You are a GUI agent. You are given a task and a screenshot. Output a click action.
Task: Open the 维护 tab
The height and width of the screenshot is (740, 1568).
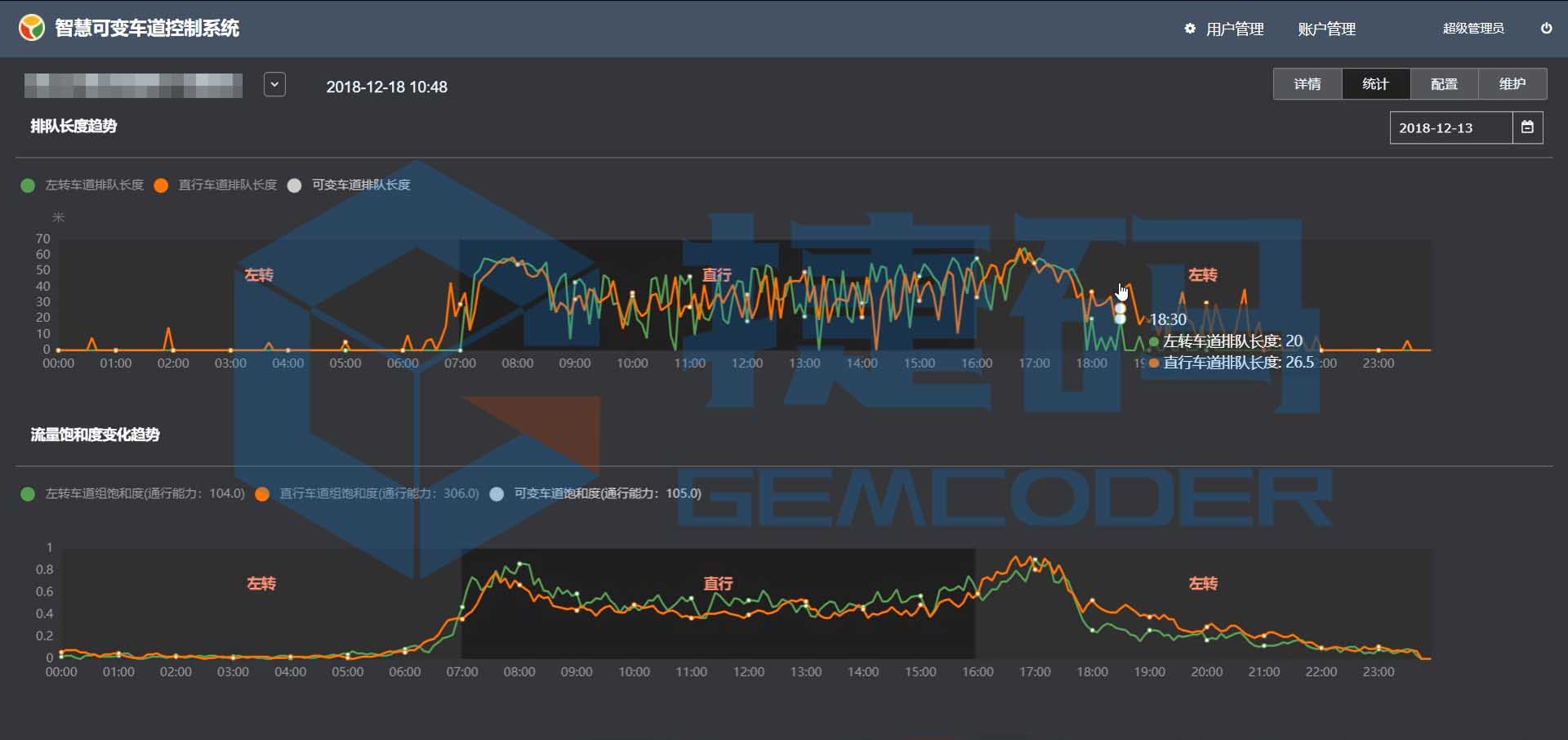tap(1512, 84)
